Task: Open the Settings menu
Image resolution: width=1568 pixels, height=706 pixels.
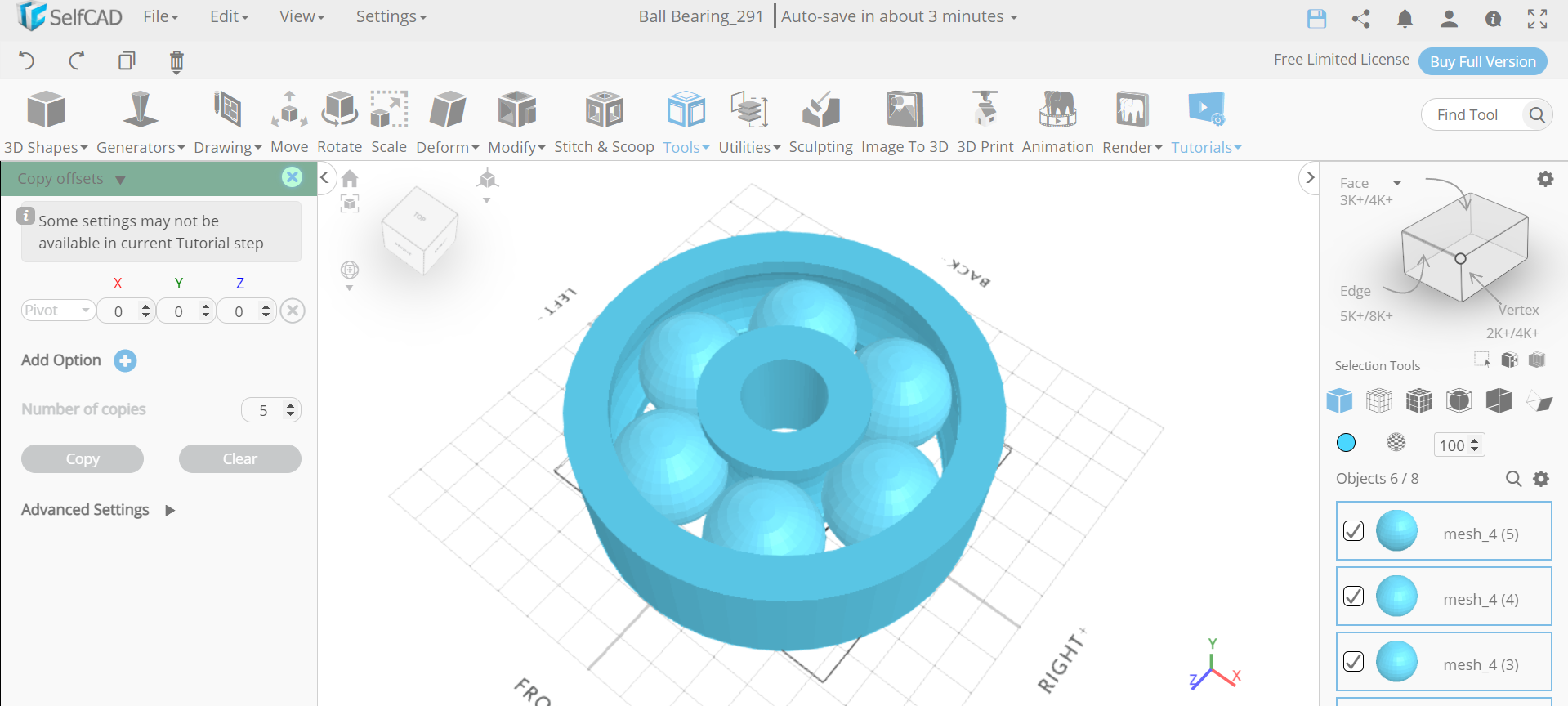Action: coord(391,16)
